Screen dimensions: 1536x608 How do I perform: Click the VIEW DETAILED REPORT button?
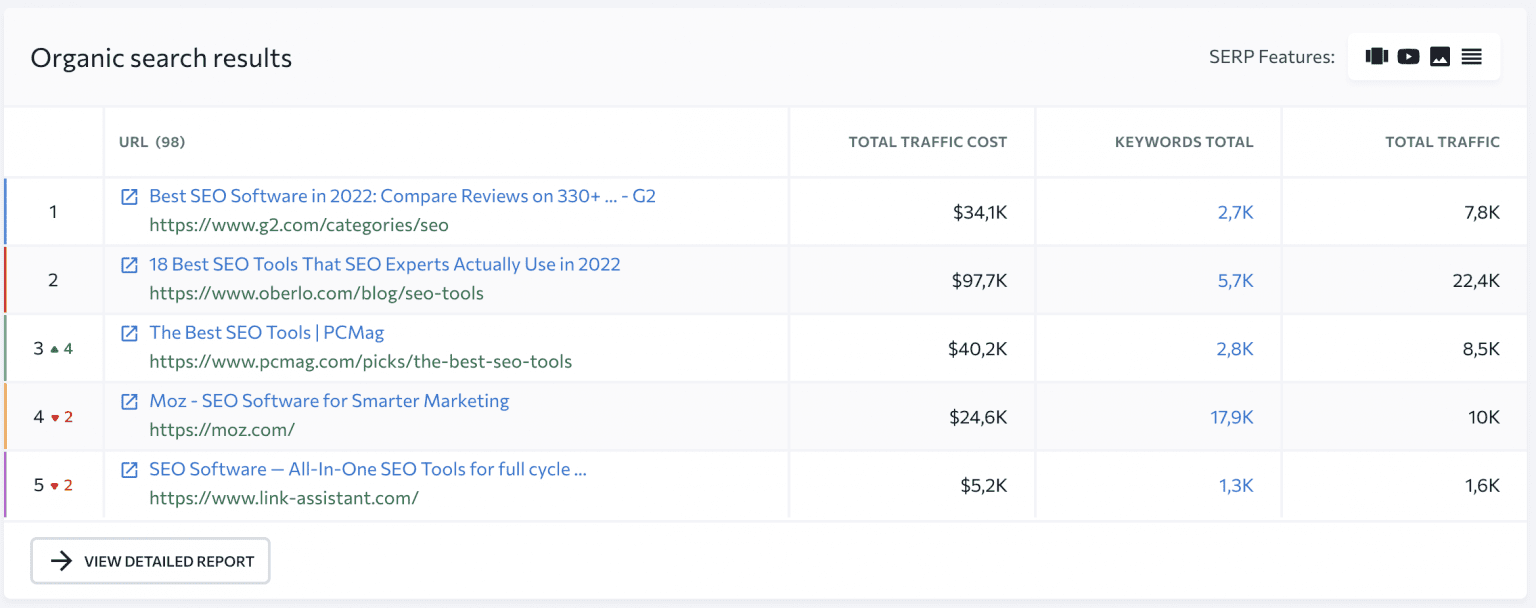[150, 561]
